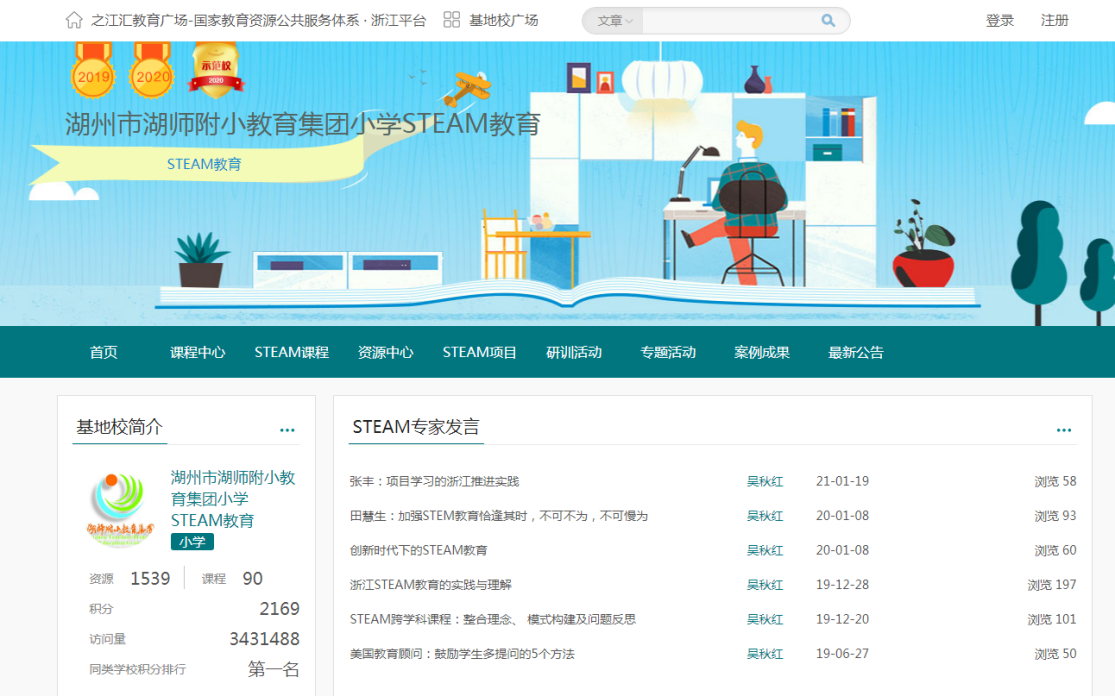This screenshot has width=1115, height=696.
Task: Focus the search text input field
Action: pos(730,21)
